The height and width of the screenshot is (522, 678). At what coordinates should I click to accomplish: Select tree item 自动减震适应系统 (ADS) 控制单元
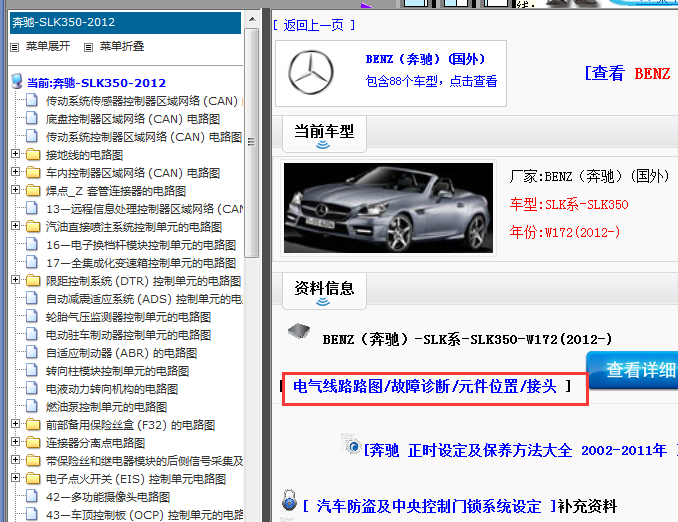(144, 299)
